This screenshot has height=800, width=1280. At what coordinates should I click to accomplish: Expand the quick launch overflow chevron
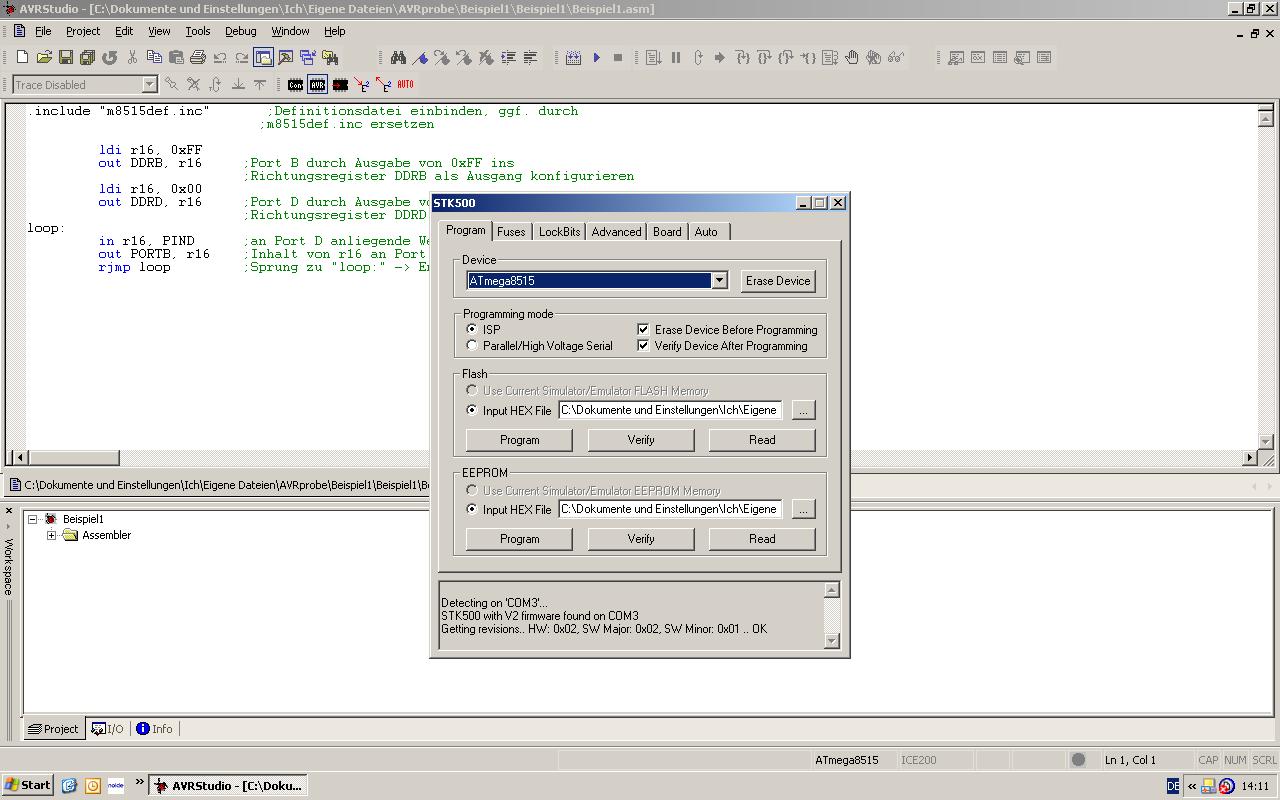point(139,783)
